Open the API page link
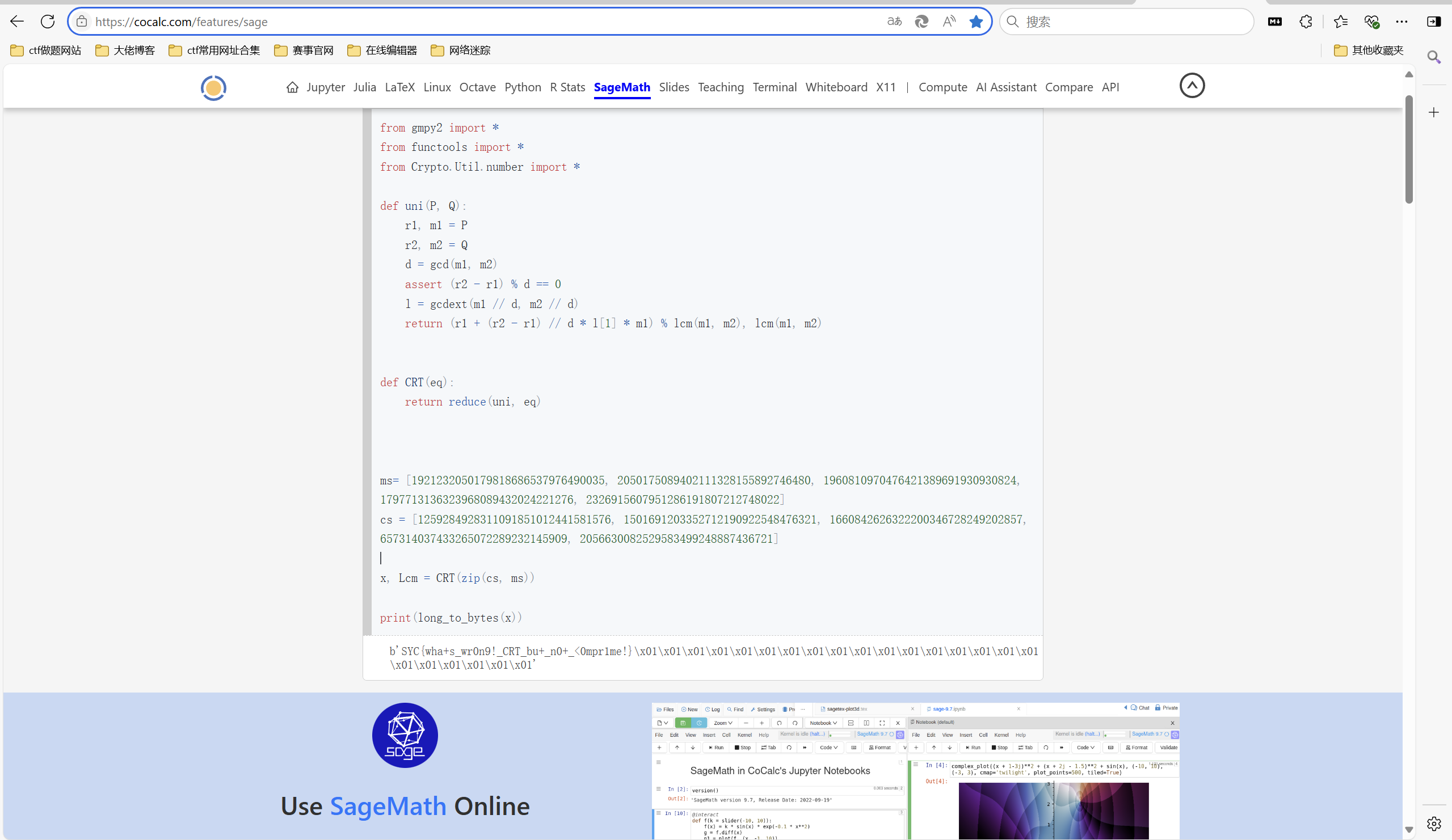The height and width of the screenshot is (840, 1452). (x=1110, y=87)
